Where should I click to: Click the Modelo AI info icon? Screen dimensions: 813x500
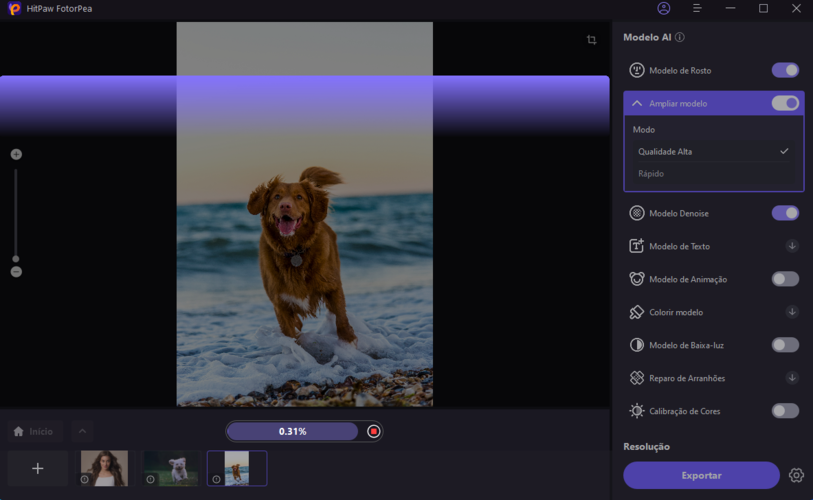[x=680, y=38]
